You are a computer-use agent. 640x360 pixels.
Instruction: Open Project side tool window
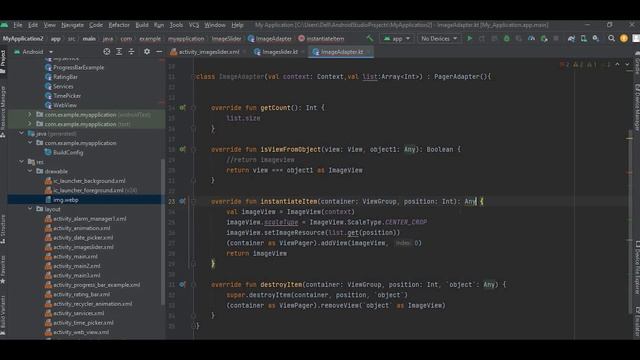3,62
